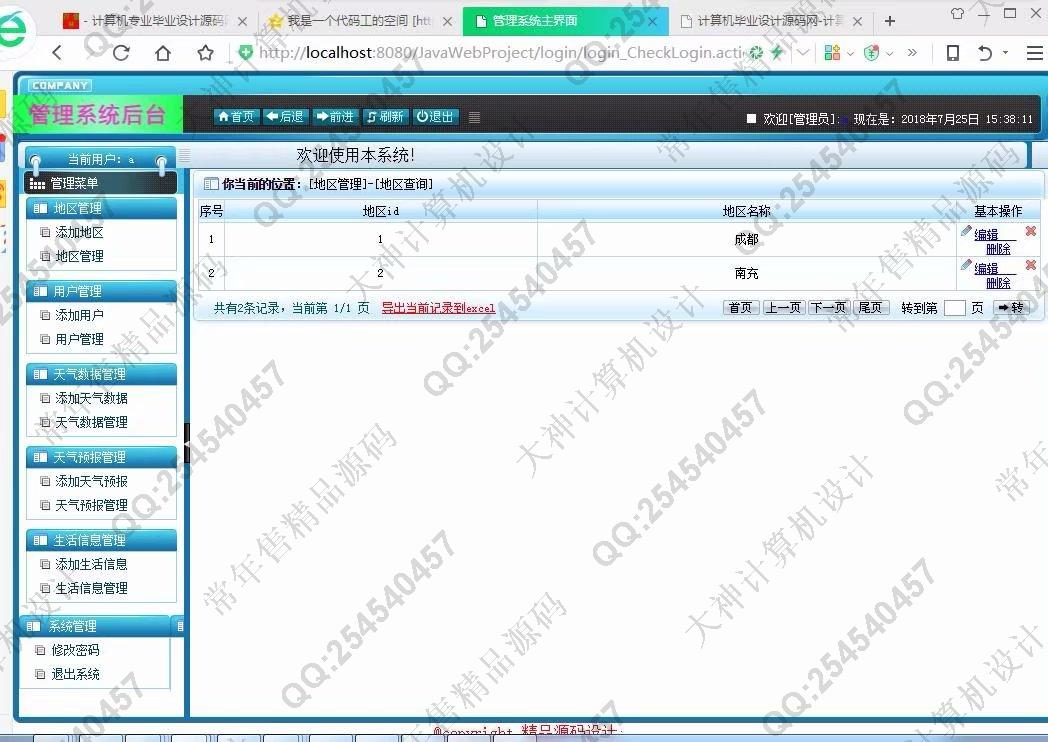Collapse the 生活信息管理 menu section
The width and height of the screenshot is (1048, 742).
pos(102,540)
